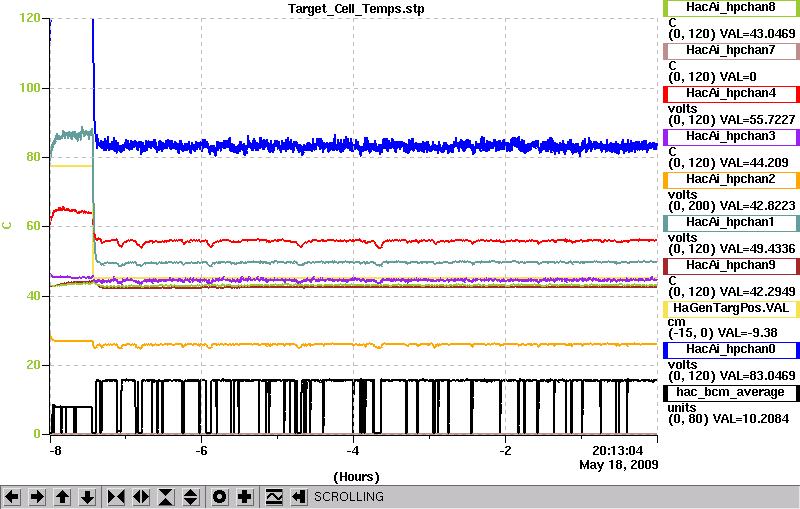The image size is (800, 509).
Task: Select the HaGenTargPos.VAL curve legend
Action: 731,309
